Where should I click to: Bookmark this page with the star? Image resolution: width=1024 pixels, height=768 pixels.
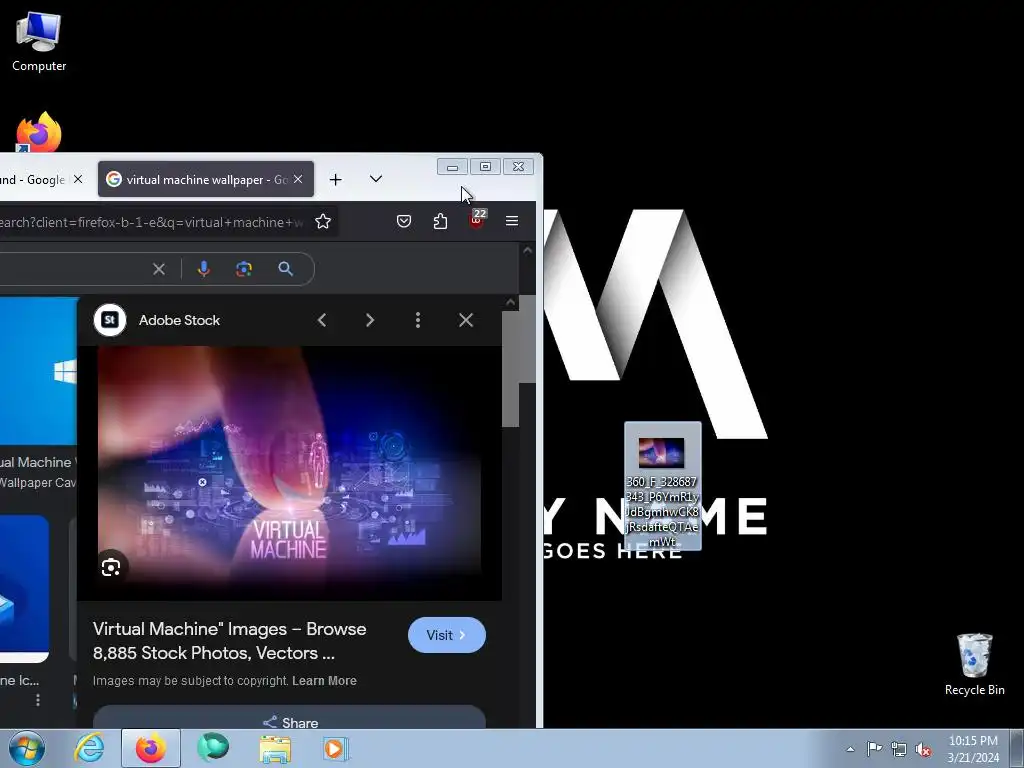[x=323, y=221]
